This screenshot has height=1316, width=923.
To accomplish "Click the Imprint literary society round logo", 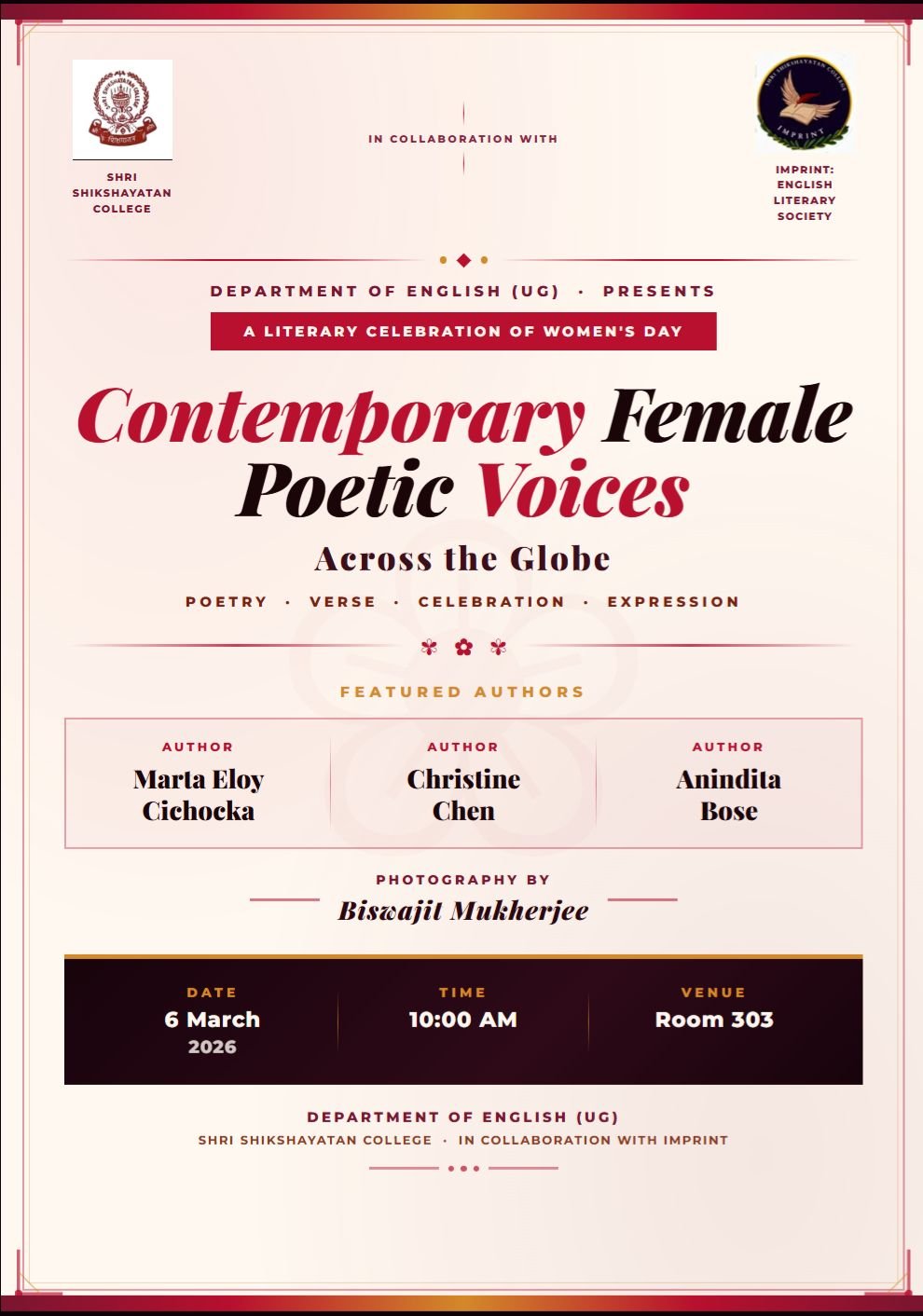I will point(804,103).
